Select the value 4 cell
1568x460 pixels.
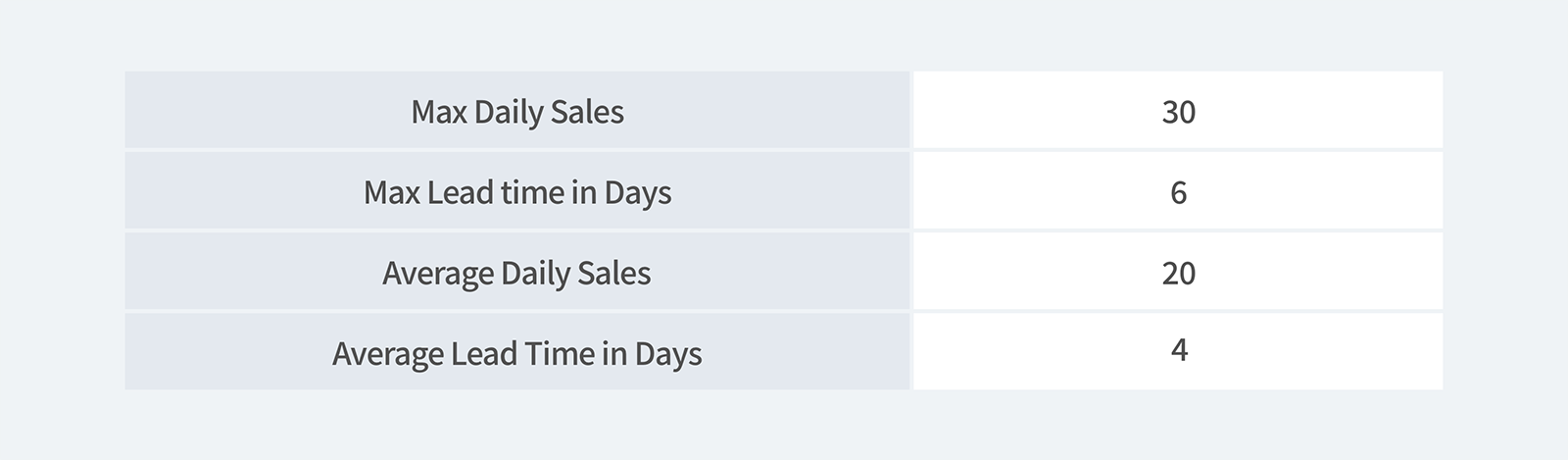1178,350
